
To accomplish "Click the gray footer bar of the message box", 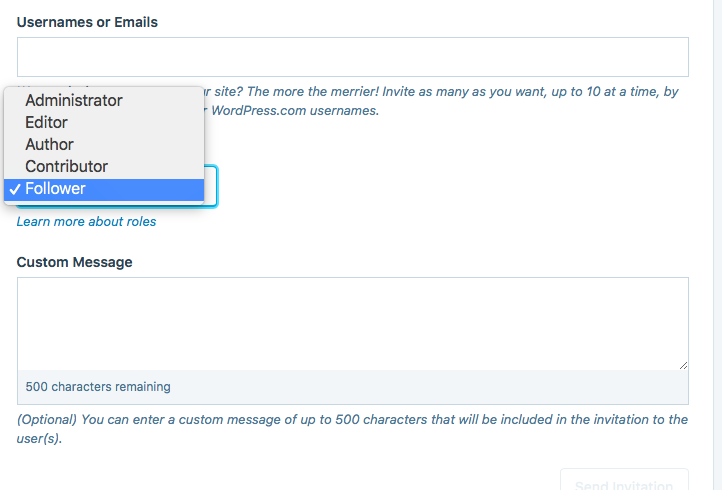I will pyautogui.click(x=353, y=387).
